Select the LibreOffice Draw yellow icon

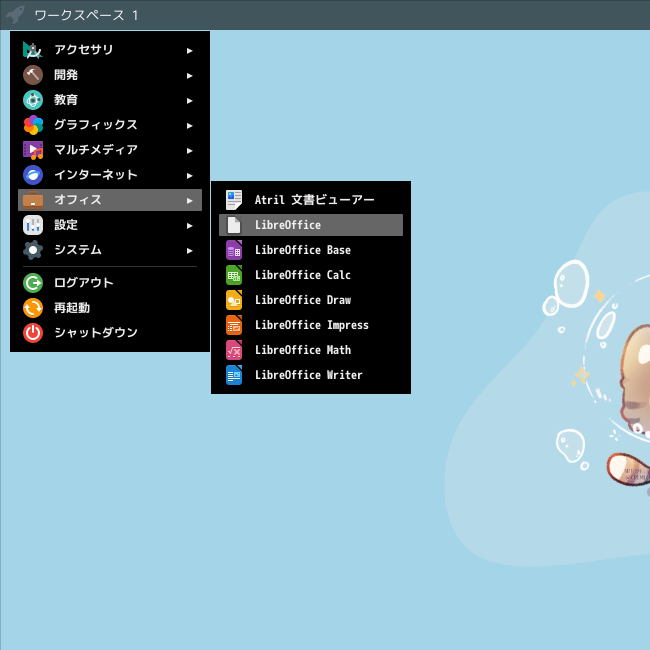pyautogui.click(x=234, y=300)
